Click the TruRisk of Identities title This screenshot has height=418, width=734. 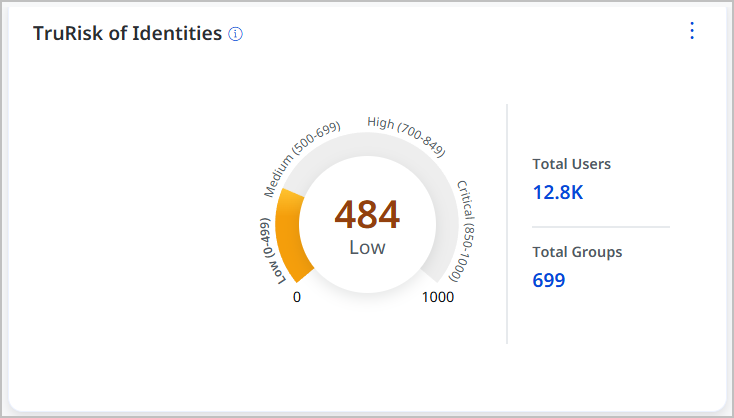coord(127,34)
